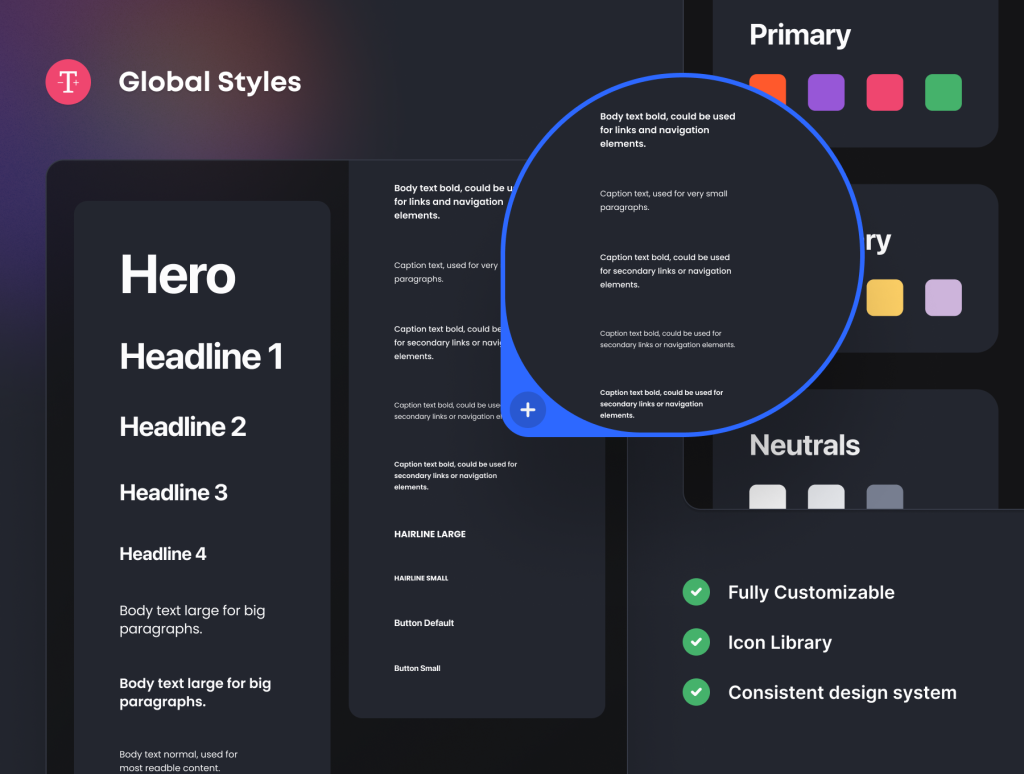Screen dimensions: 1024x774
Task: Select the Hero heading text
Action: pyautogui.click(x=178, y=275)
